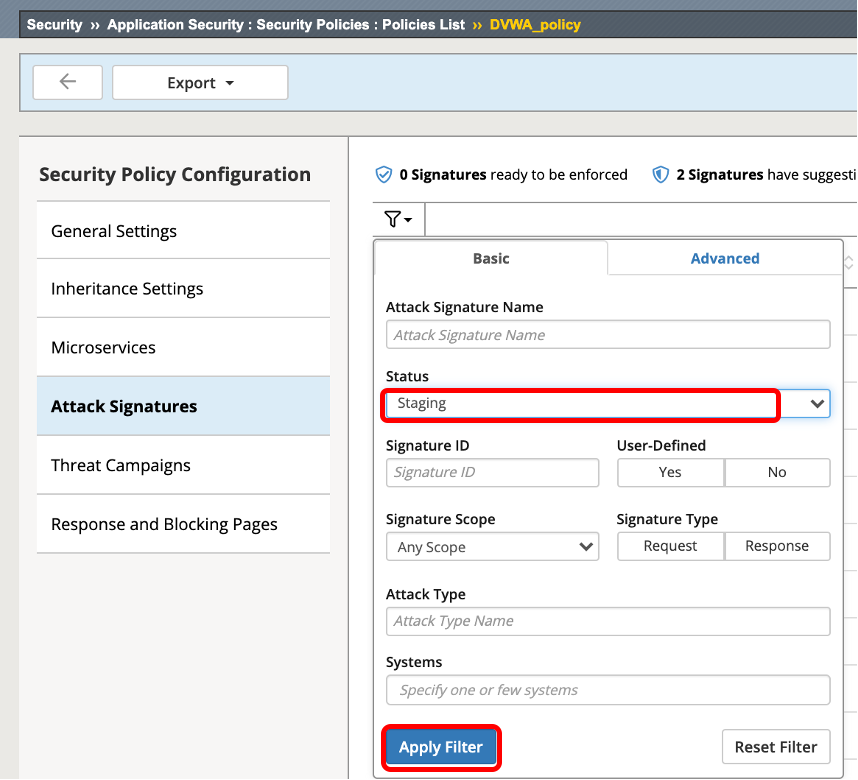
Task: Open the filter funnel icon dropdown
Action: 398,219
